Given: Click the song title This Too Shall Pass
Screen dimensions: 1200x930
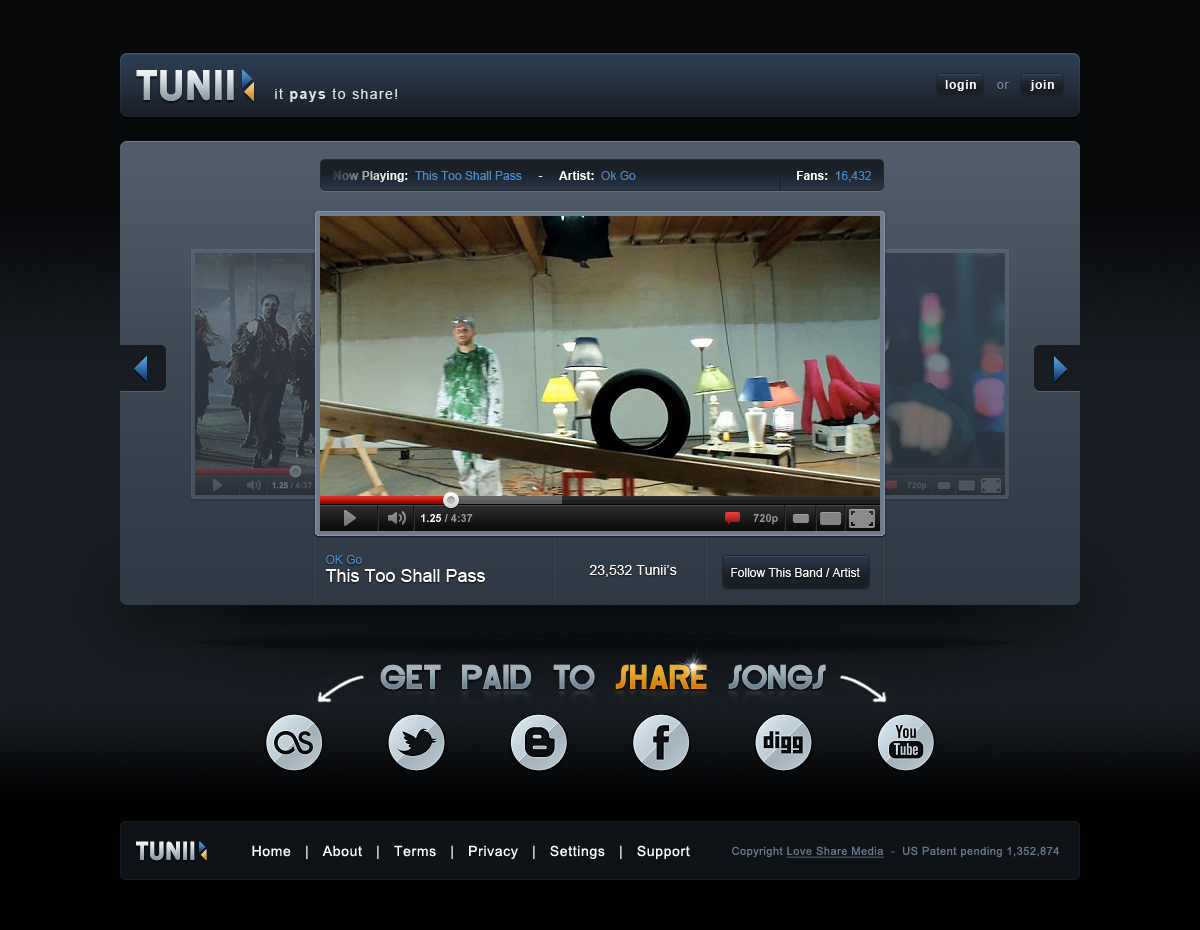Looking at the screenshot, I should click(405, 576).
